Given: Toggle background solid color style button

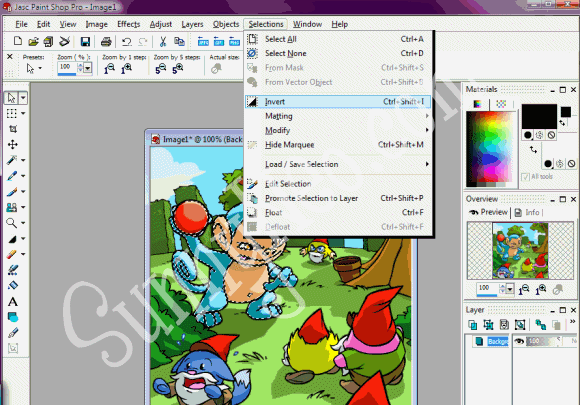Looking at the screenshot, I should tap(548, 163).
